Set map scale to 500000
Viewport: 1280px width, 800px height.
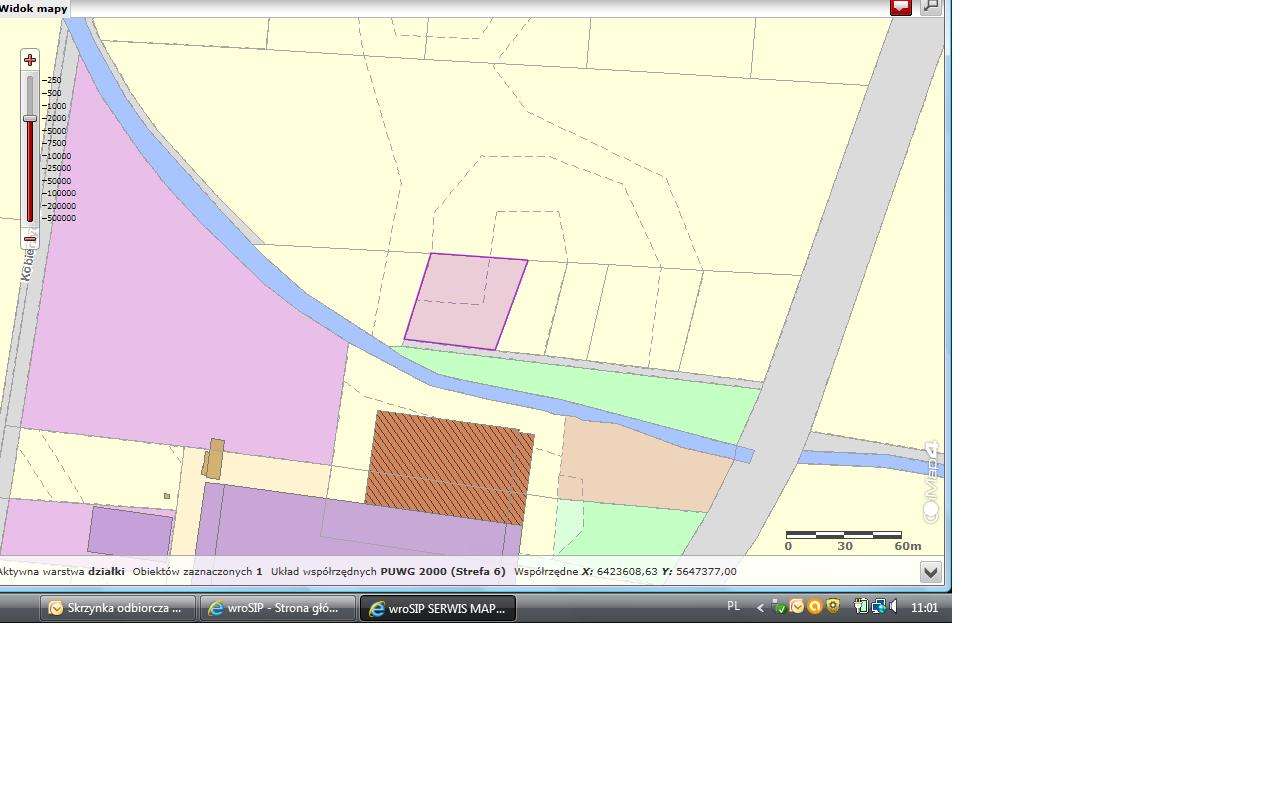click(59, 218)
